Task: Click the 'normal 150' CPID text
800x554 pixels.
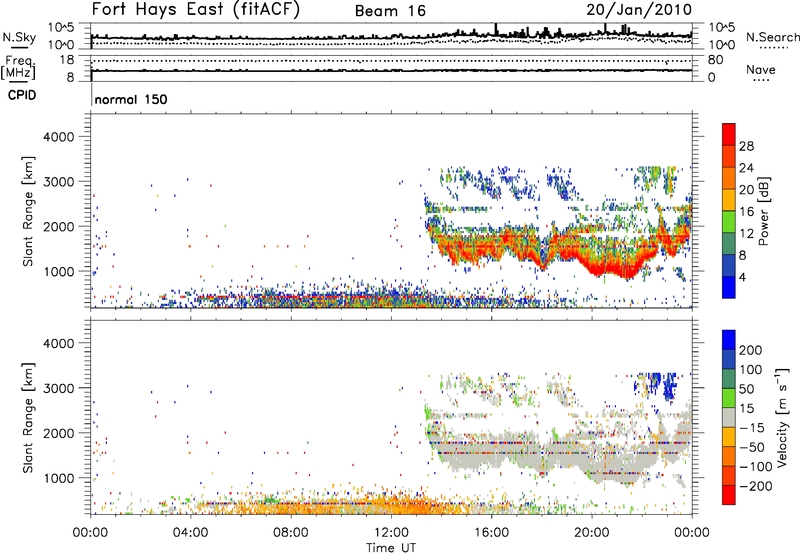Action: click(131, 99)
